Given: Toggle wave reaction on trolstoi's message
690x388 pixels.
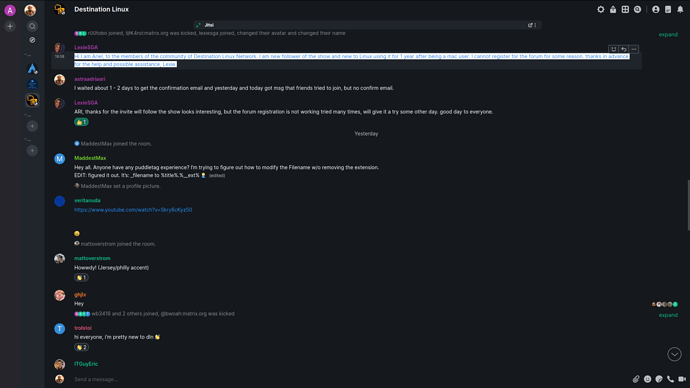Looking at the screenshot, I should [x=81, y=347].
